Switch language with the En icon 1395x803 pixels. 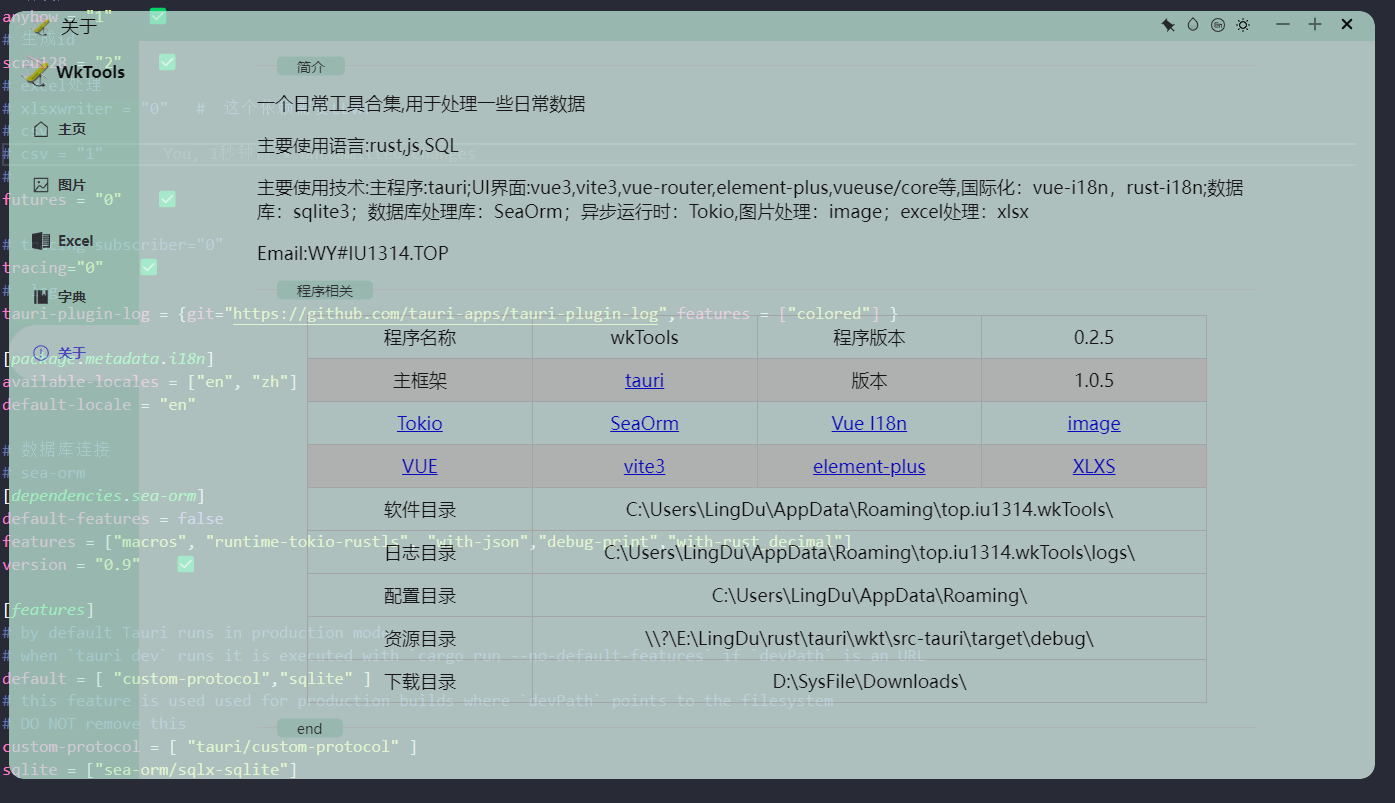1218,25
